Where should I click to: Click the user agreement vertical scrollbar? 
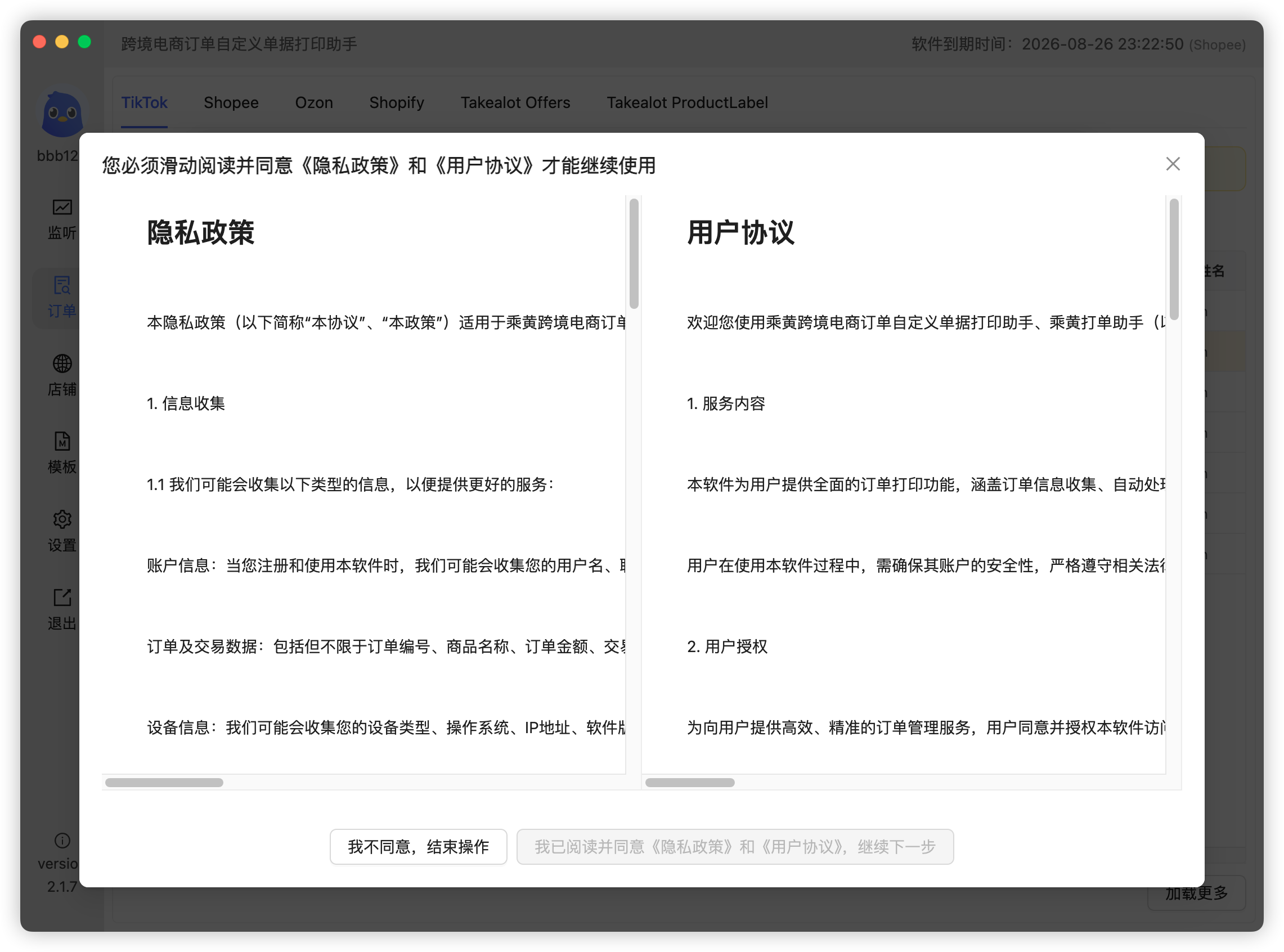[1174, 259]
